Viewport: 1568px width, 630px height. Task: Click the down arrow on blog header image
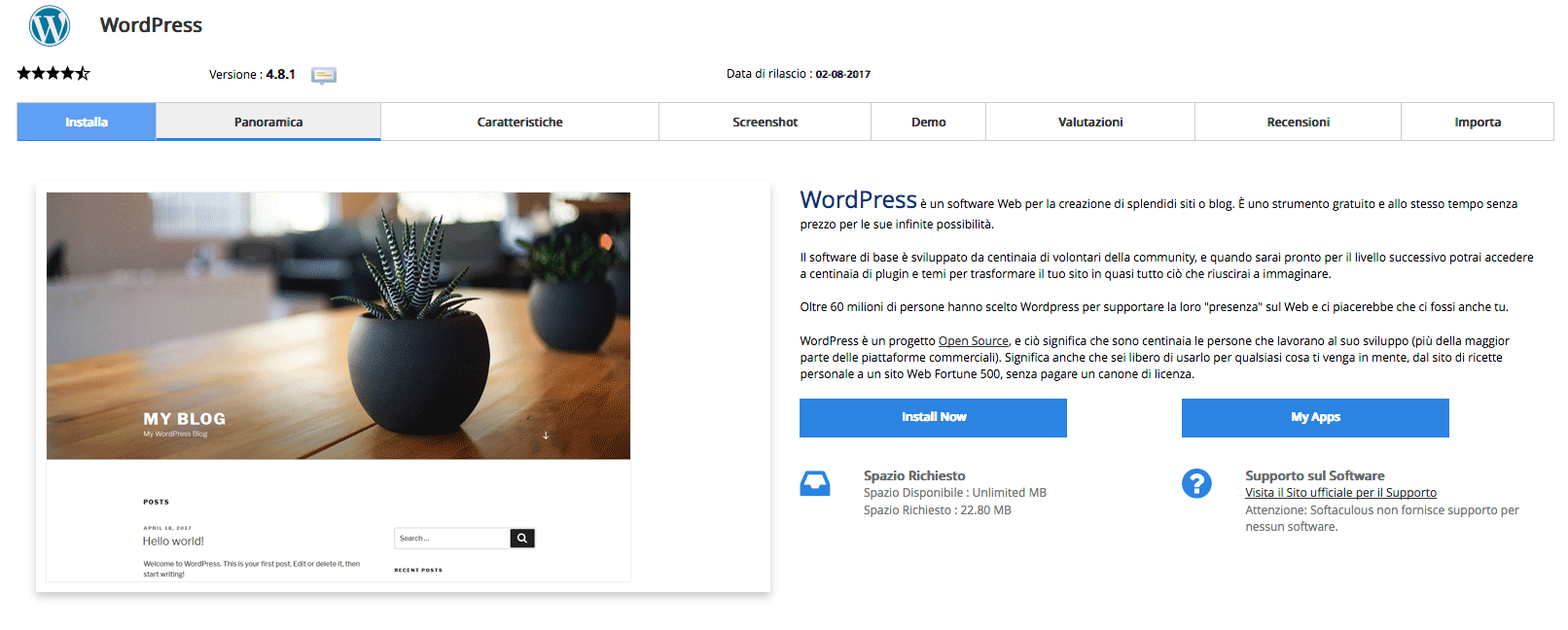coord(546,435)
